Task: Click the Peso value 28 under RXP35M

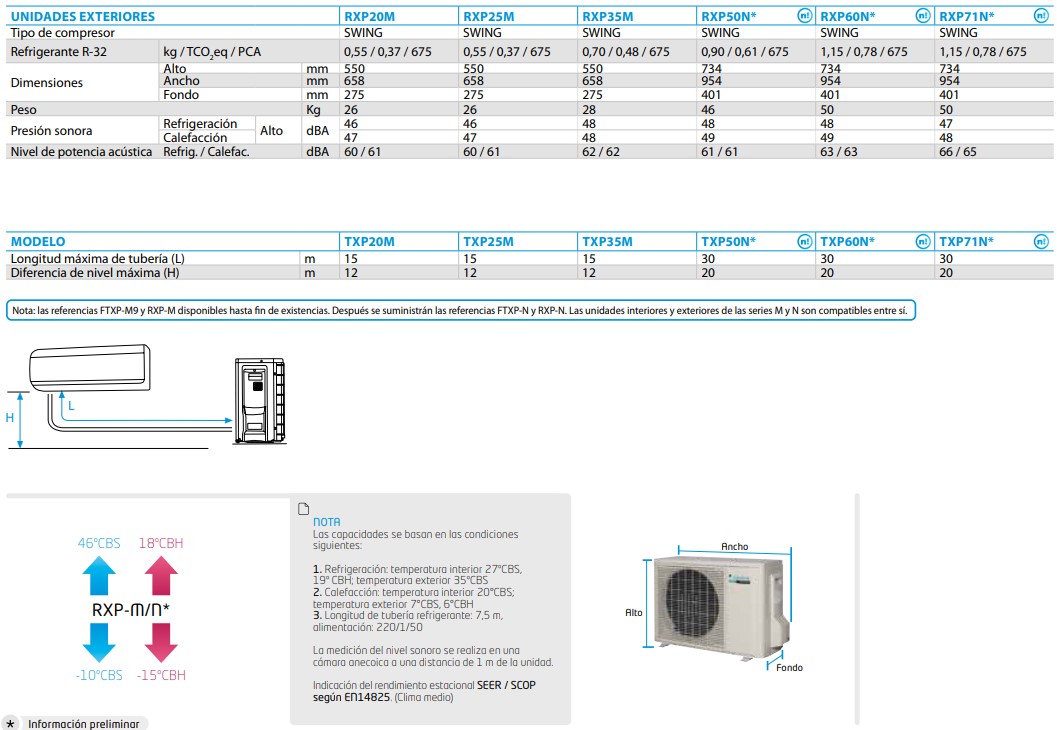Action: pyautogui.click(x=588, y=109)
